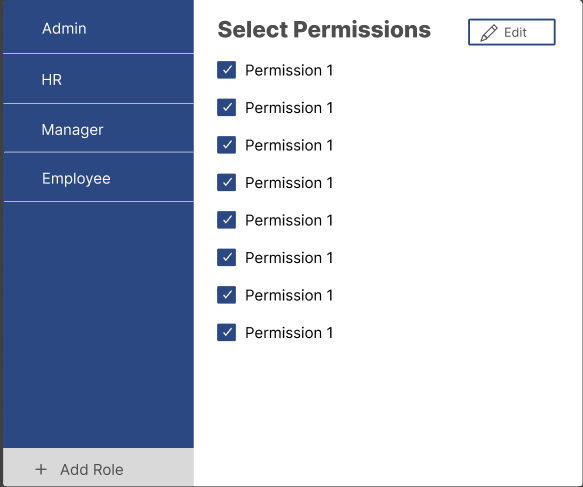Click the Edit button text
The image size is (583, 487).
click(515, 33)
